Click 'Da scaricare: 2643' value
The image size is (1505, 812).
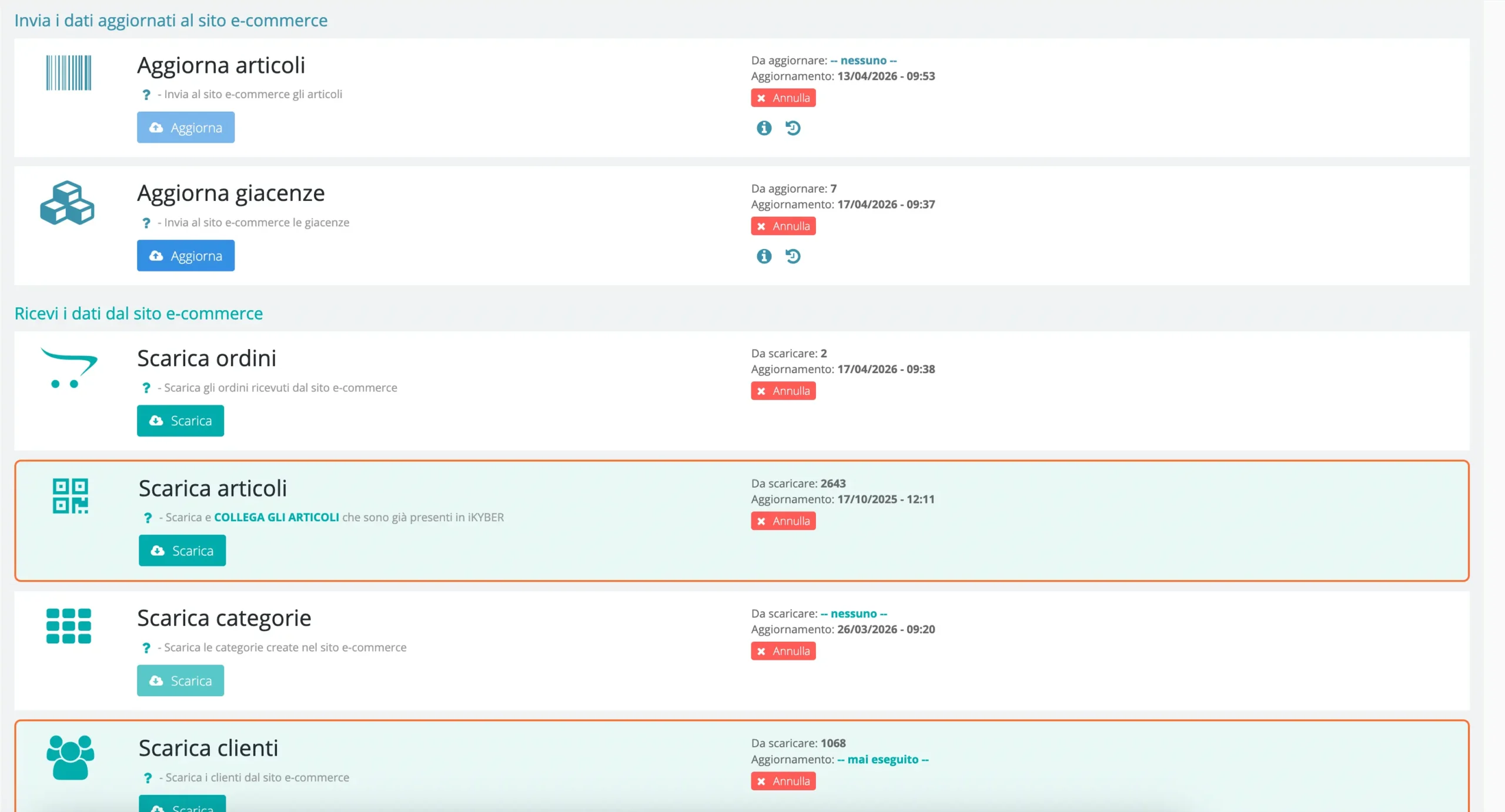798,484
